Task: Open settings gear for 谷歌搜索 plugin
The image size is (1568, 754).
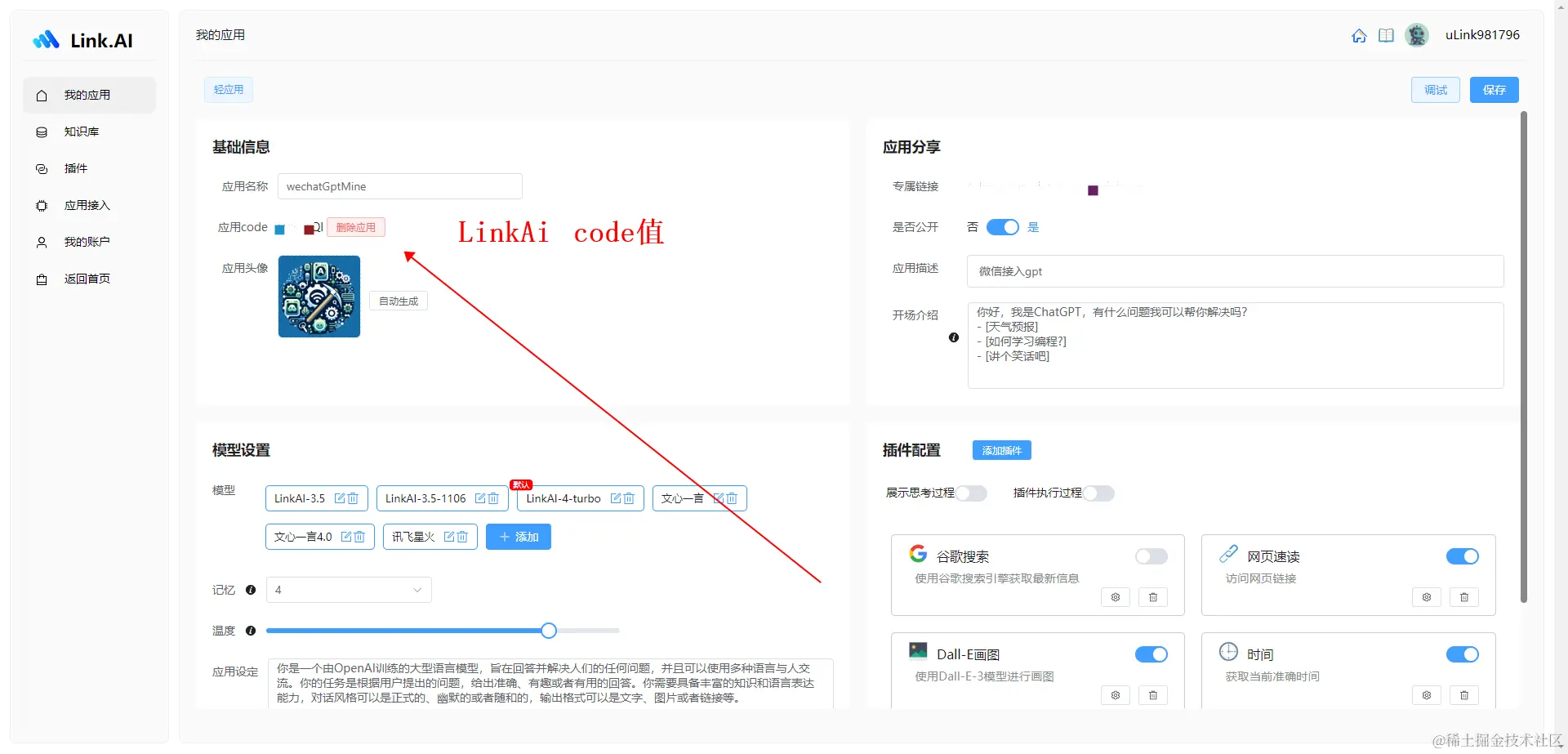Action: coord(1115,597)
